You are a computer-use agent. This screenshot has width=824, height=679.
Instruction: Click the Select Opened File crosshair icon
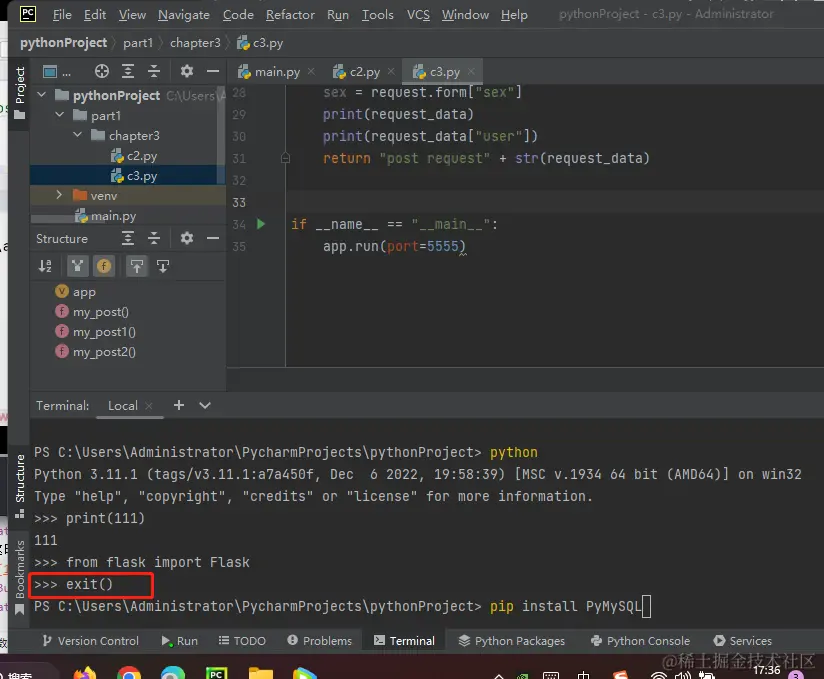pyautogui.click(x=101, y=71)
